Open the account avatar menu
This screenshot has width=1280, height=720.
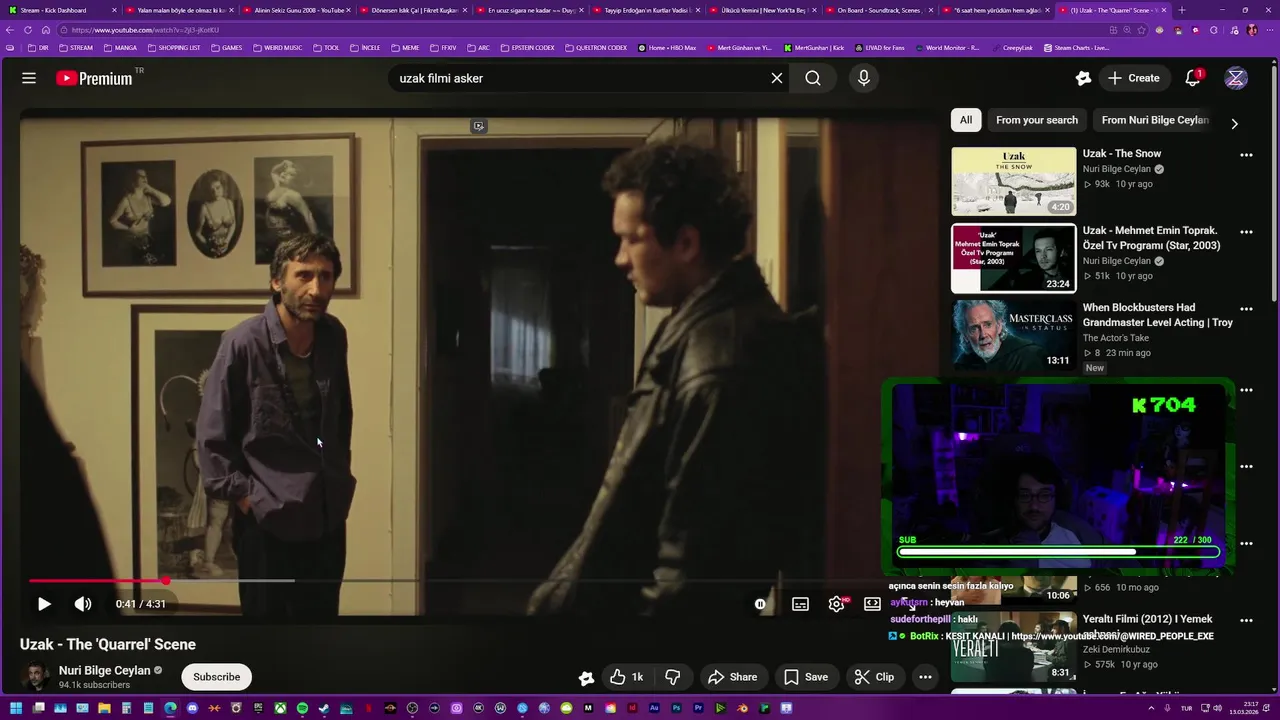coord(1236,78)
